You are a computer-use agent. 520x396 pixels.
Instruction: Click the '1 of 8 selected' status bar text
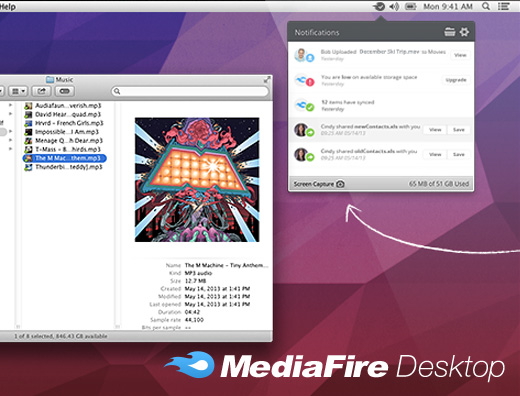click(61, 336)
